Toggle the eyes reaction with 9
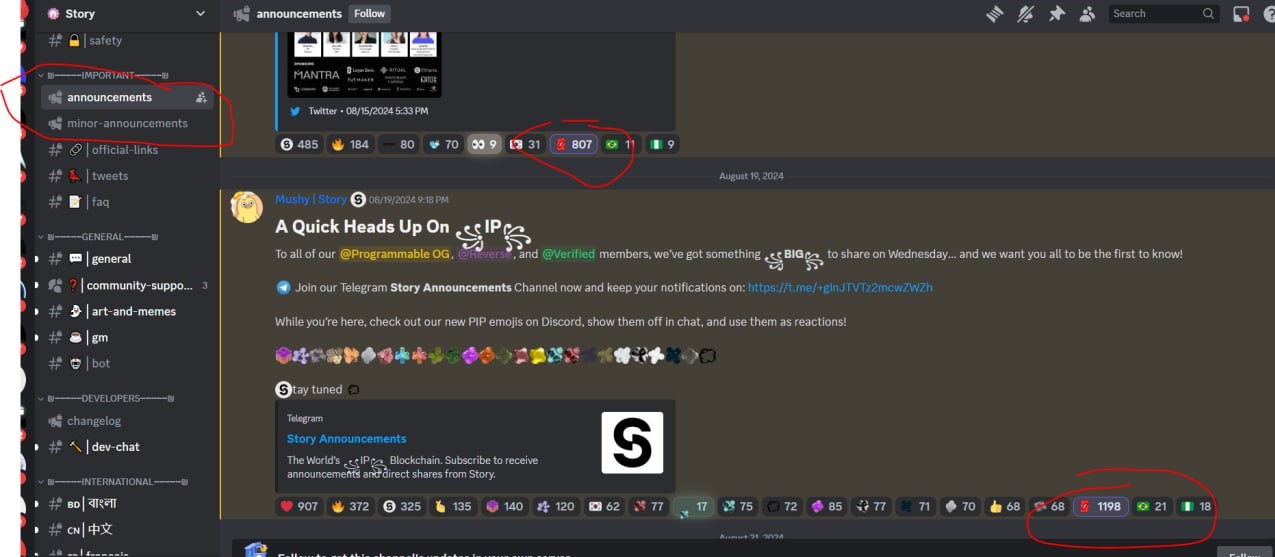The height and width of the screenshot is (557, 1275). 484,144
